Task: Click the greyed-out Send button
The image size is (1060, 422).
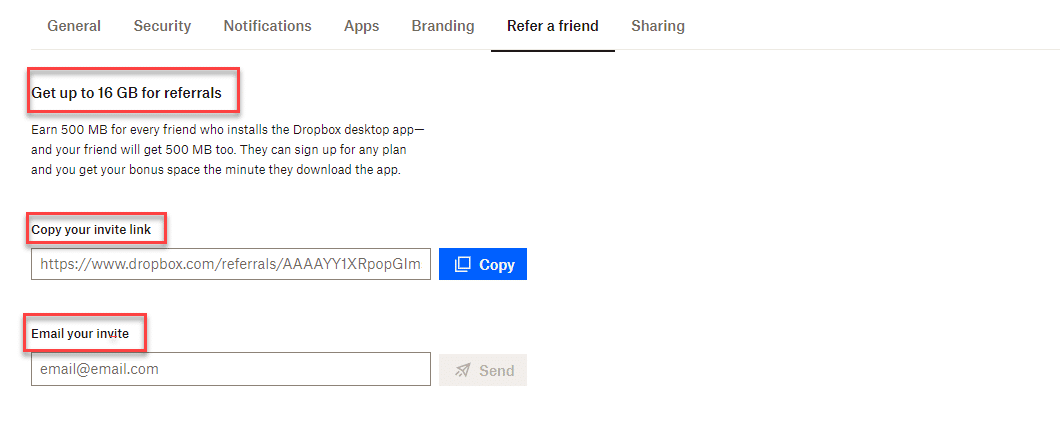Action: pos(483,370)
